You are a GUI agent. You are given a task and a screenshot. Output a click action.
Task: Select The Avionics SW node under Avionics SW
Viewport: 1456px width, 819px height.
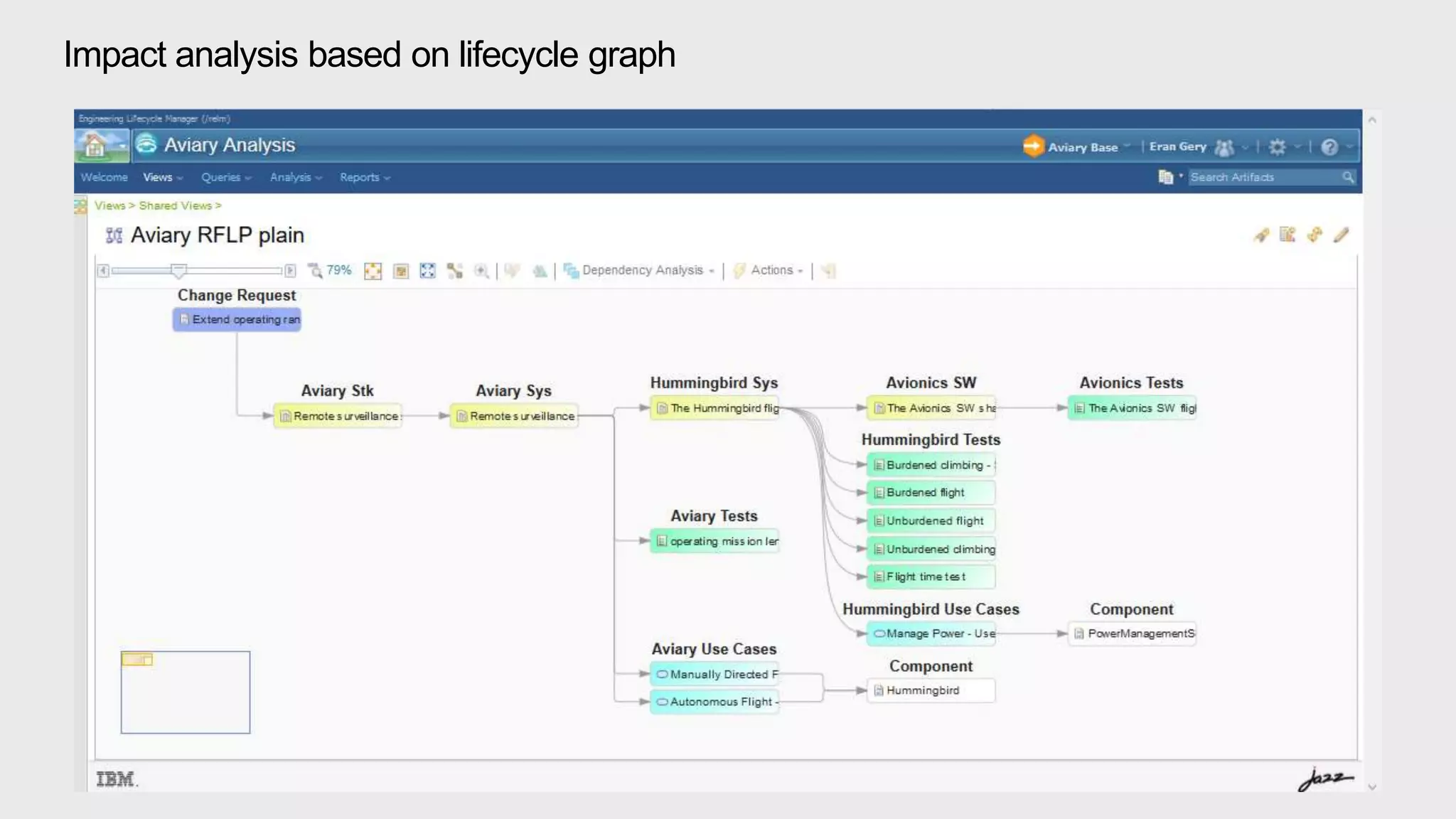(931, 408)
